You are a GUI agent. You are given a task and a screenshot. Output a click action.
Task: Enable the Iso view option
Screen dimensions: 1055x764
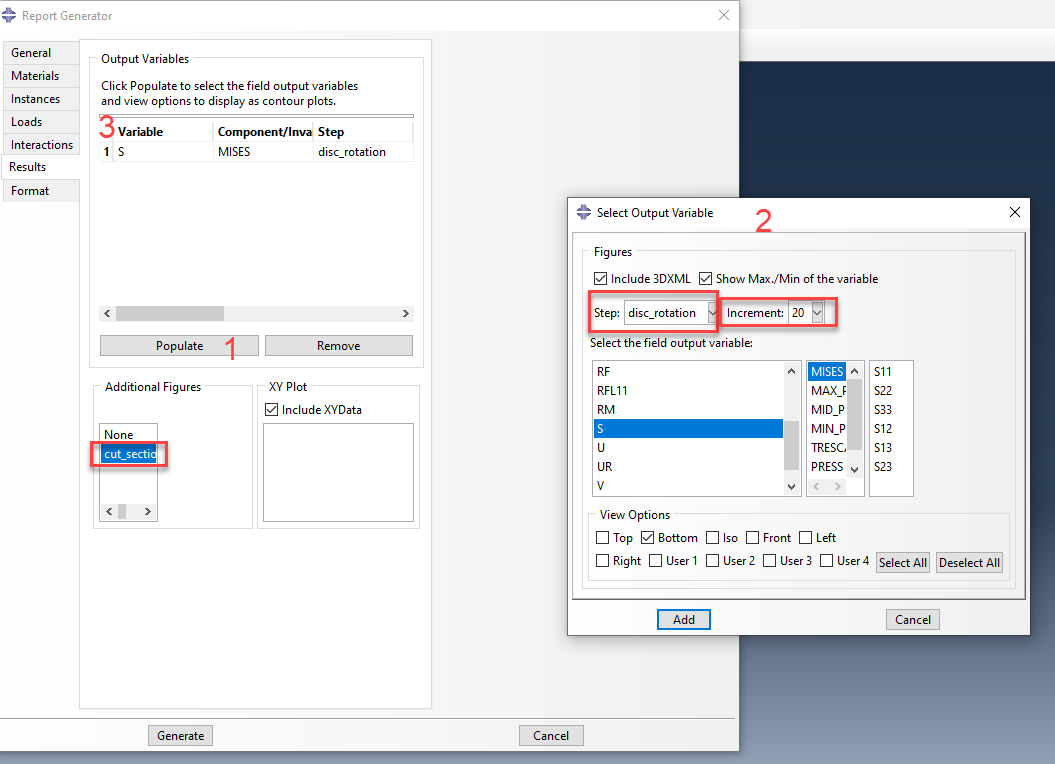[x=712, y=538]
